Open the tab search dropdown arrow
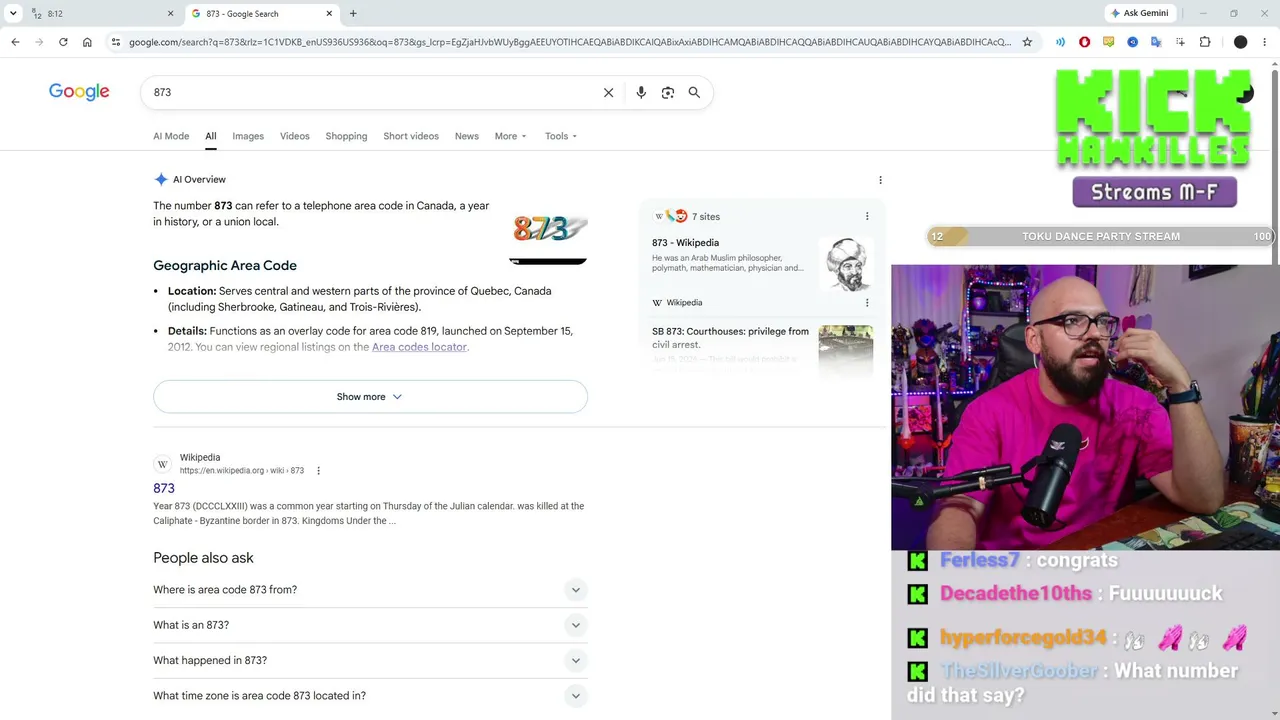The width and height of the screenshot is (1280, 720). pos(13,14)
